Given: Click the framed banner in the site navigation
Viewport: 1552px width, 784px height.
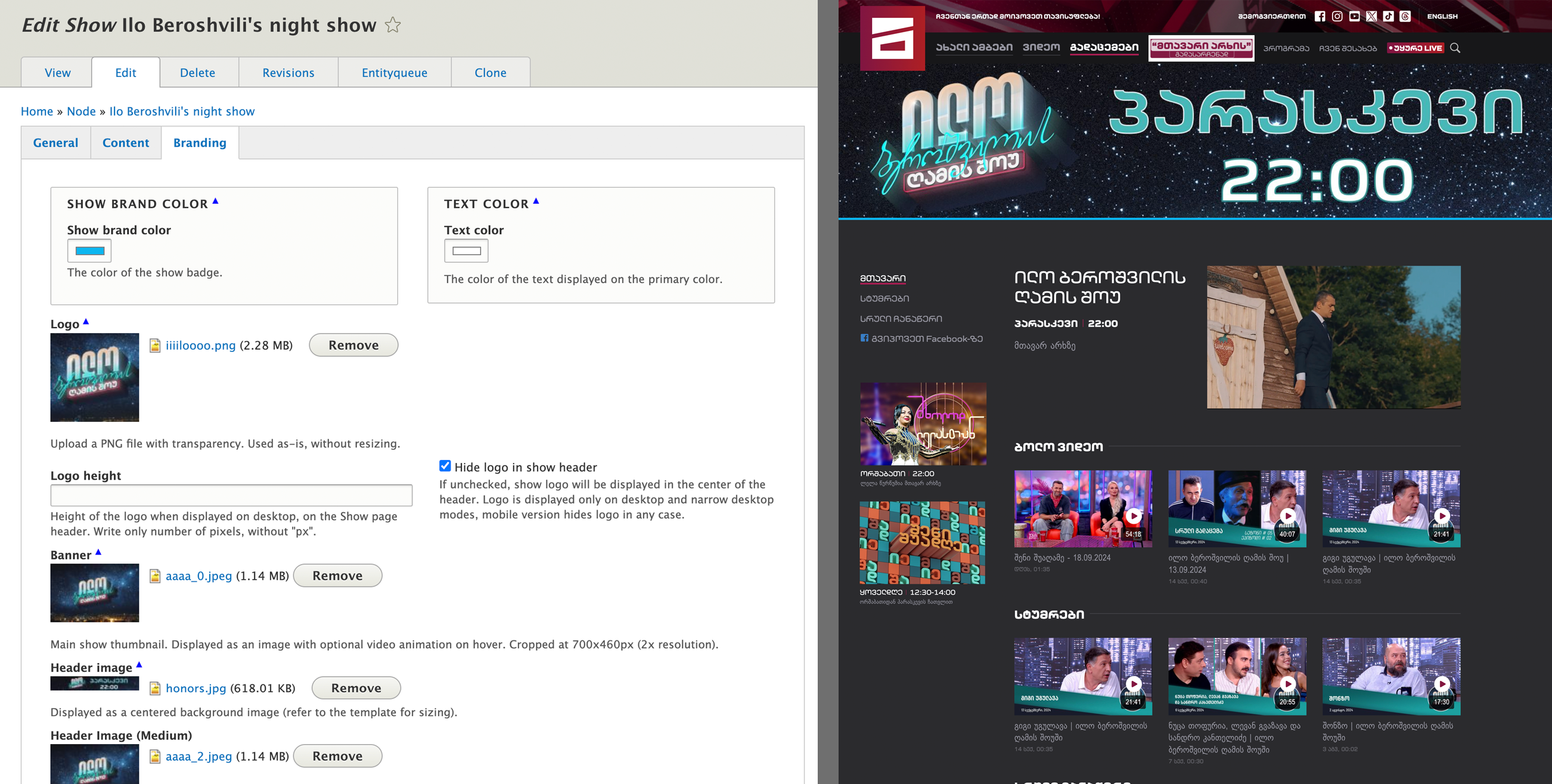Looking at the screenshot, I should [x=1202, y=48].
